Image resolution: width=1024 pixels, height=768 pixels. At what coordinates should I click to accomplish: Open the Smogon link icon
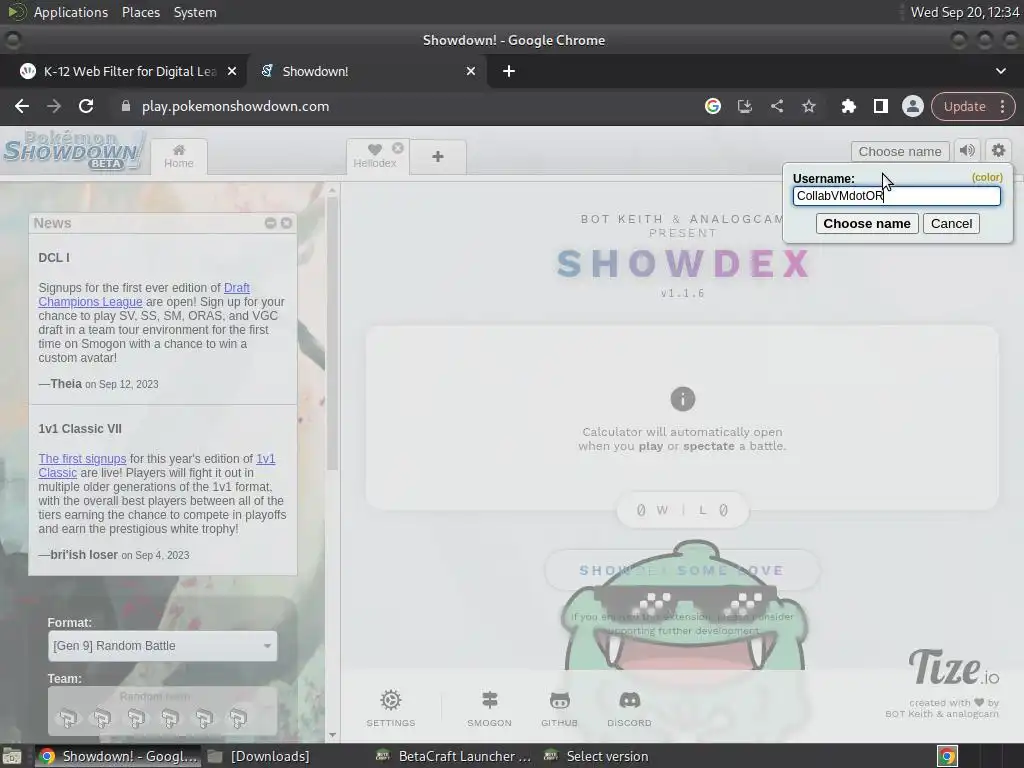click(x=489, y=708)
